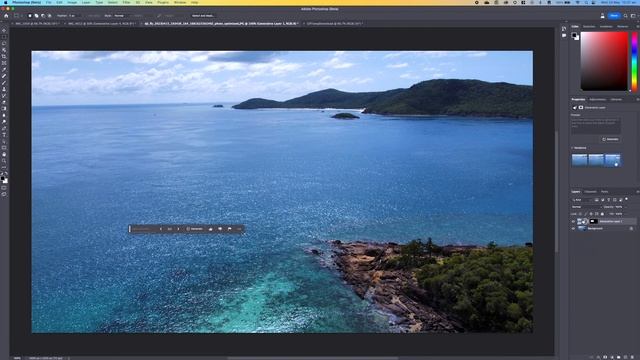The height and width of the screenshot is (360, 640).
Task: Switch to the Swatches tab
Action: click(589, 27)
